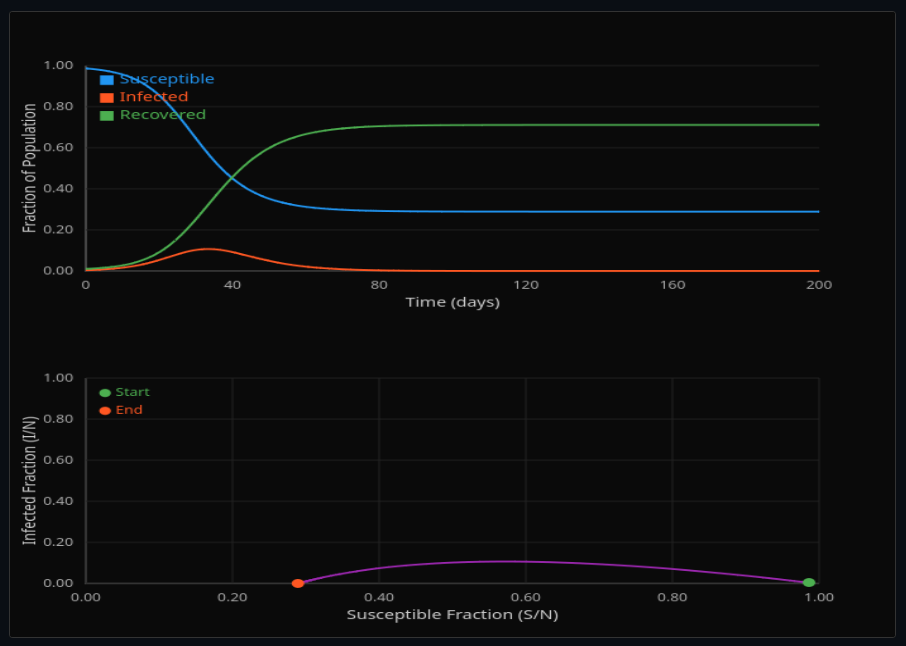Click the "Susceptible Fraction (S/N)" axis title
Viewport: 906px width, 646px height.
point(452,615)
